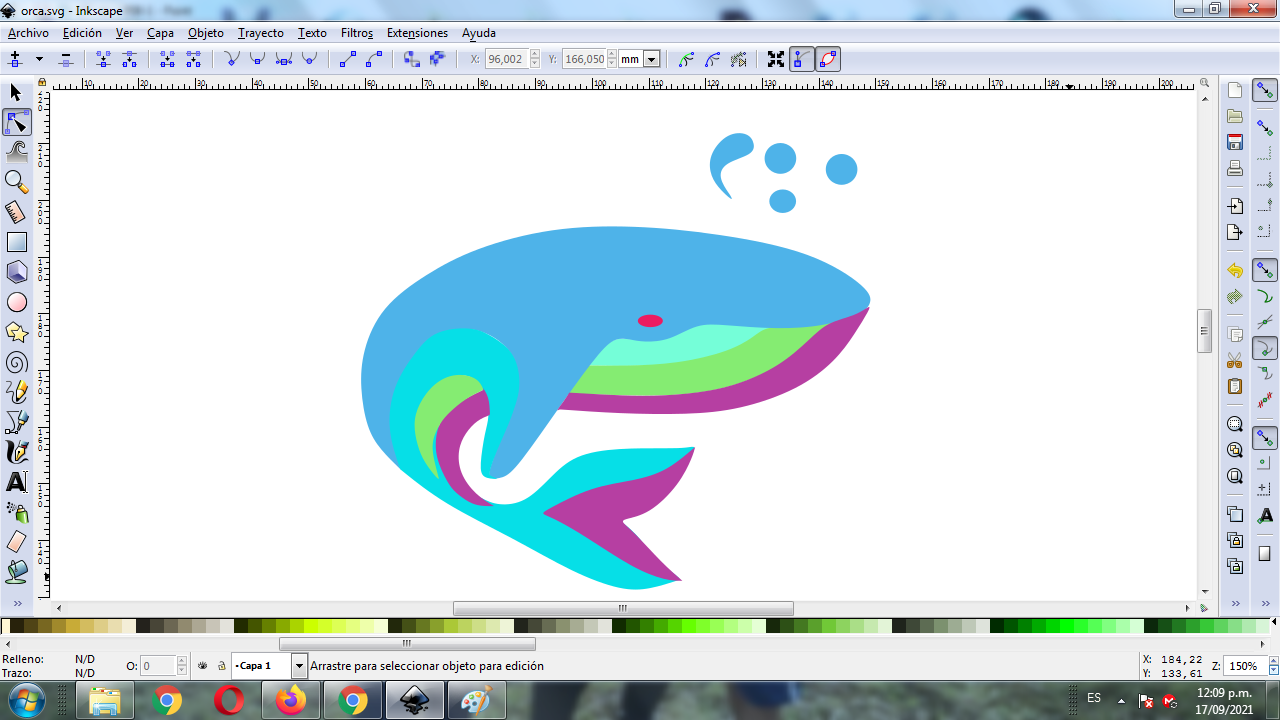The width and height of the screenshot is (1280, 720).
Task: Open Opera browser from the taskbar
Action: point(228,701)
